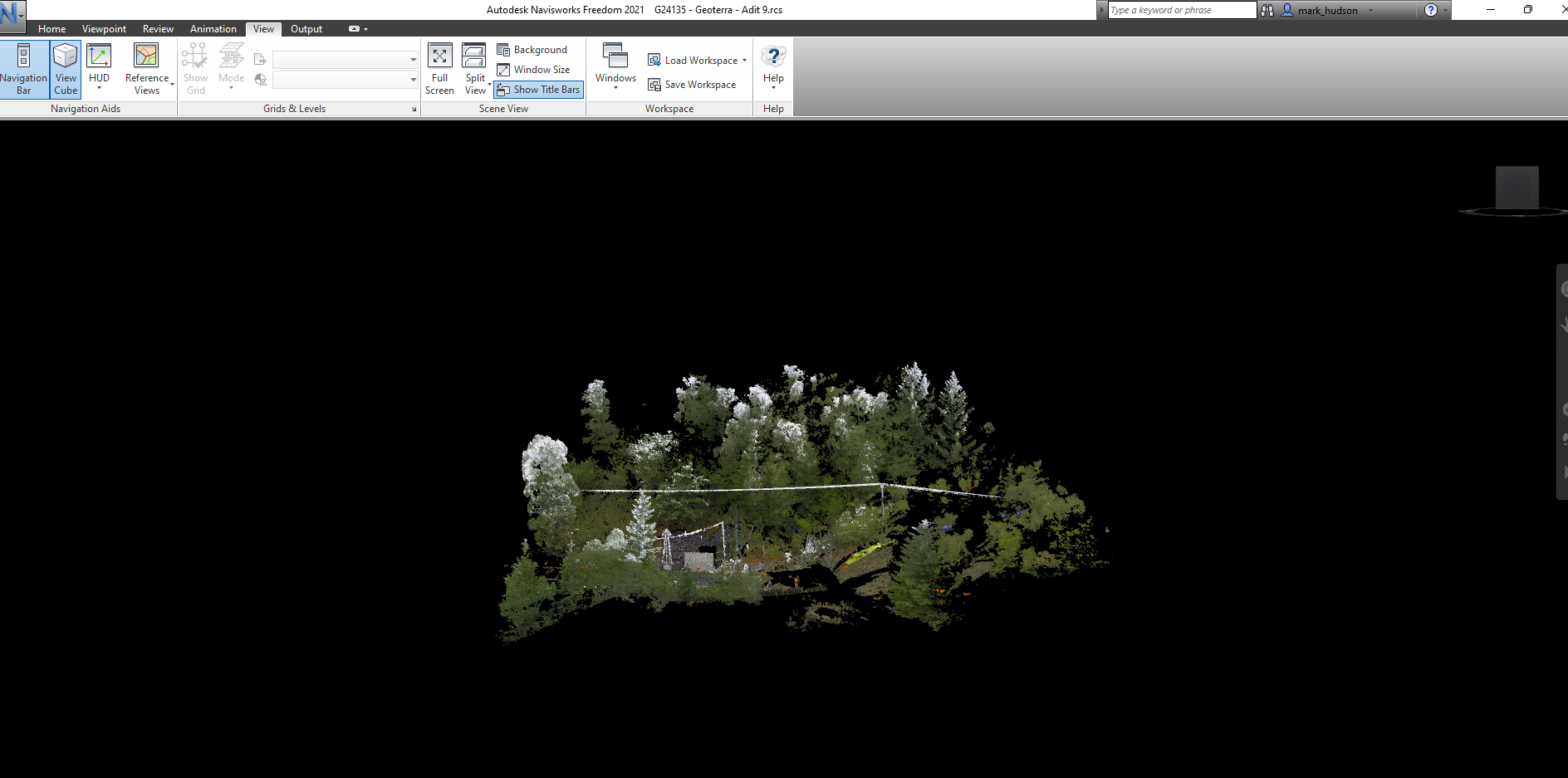Switch to the Home tab

51,29
